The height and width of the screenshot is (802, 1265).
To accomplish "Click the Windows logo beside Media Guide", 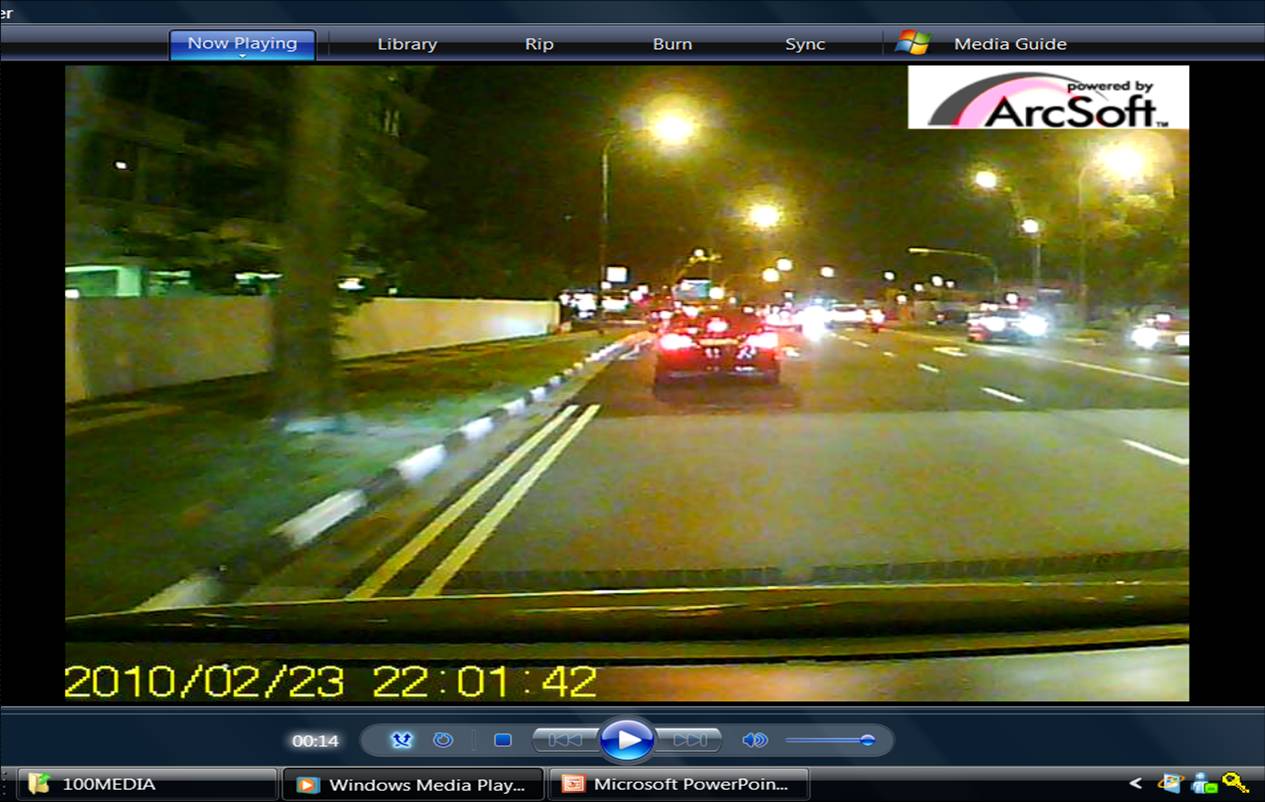I will (912, 43).
